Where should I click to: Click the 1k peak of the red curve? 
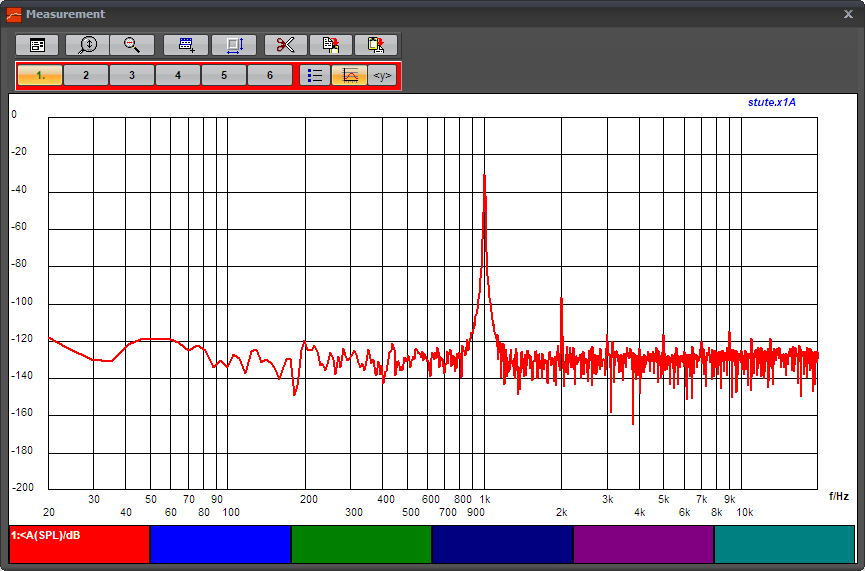[x=484, y=175]
